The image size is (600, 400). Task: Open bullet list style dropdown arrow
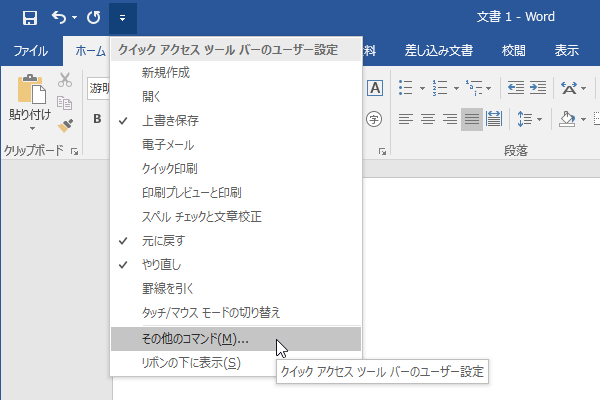(422, 88)
